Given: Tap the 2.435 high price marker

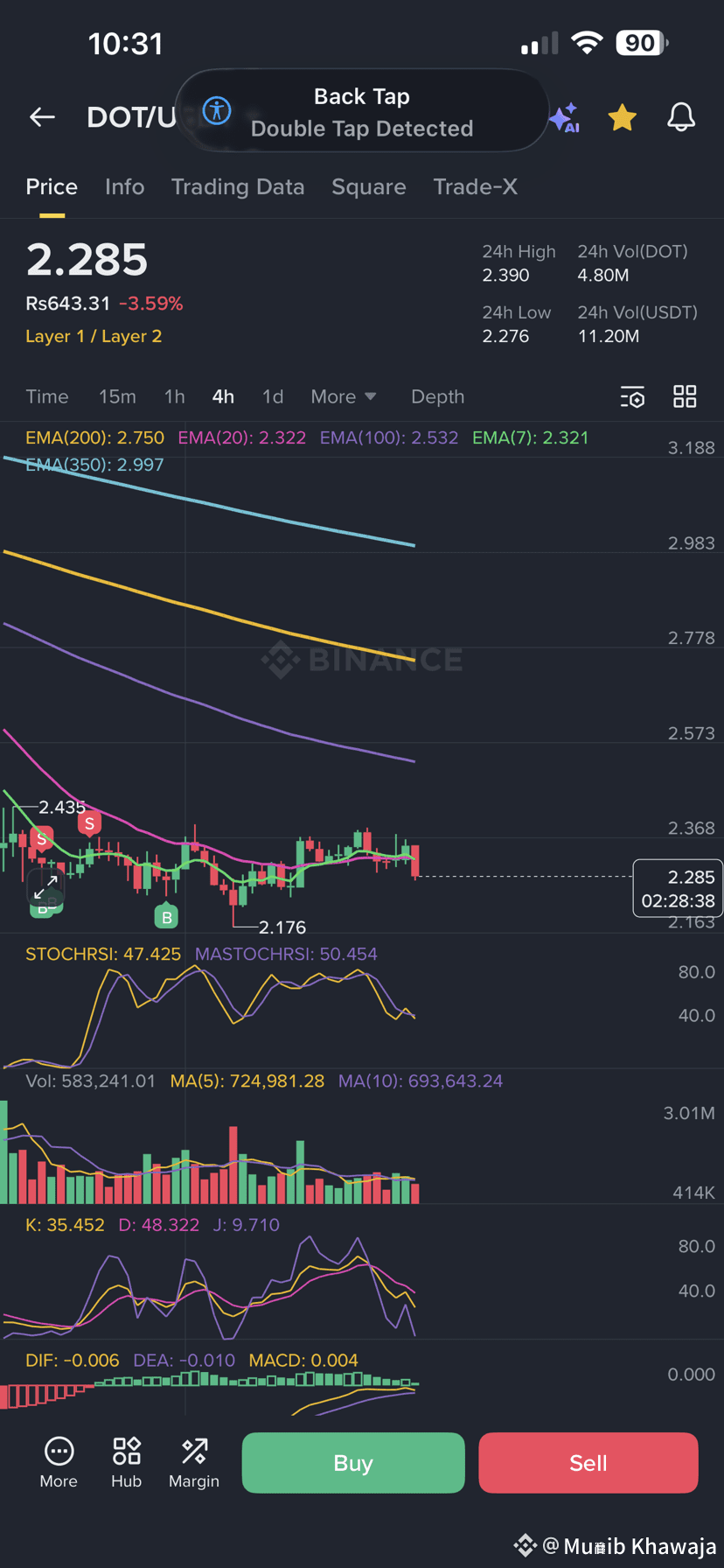Looking at the screenshot, I should [x=62, y=807].
